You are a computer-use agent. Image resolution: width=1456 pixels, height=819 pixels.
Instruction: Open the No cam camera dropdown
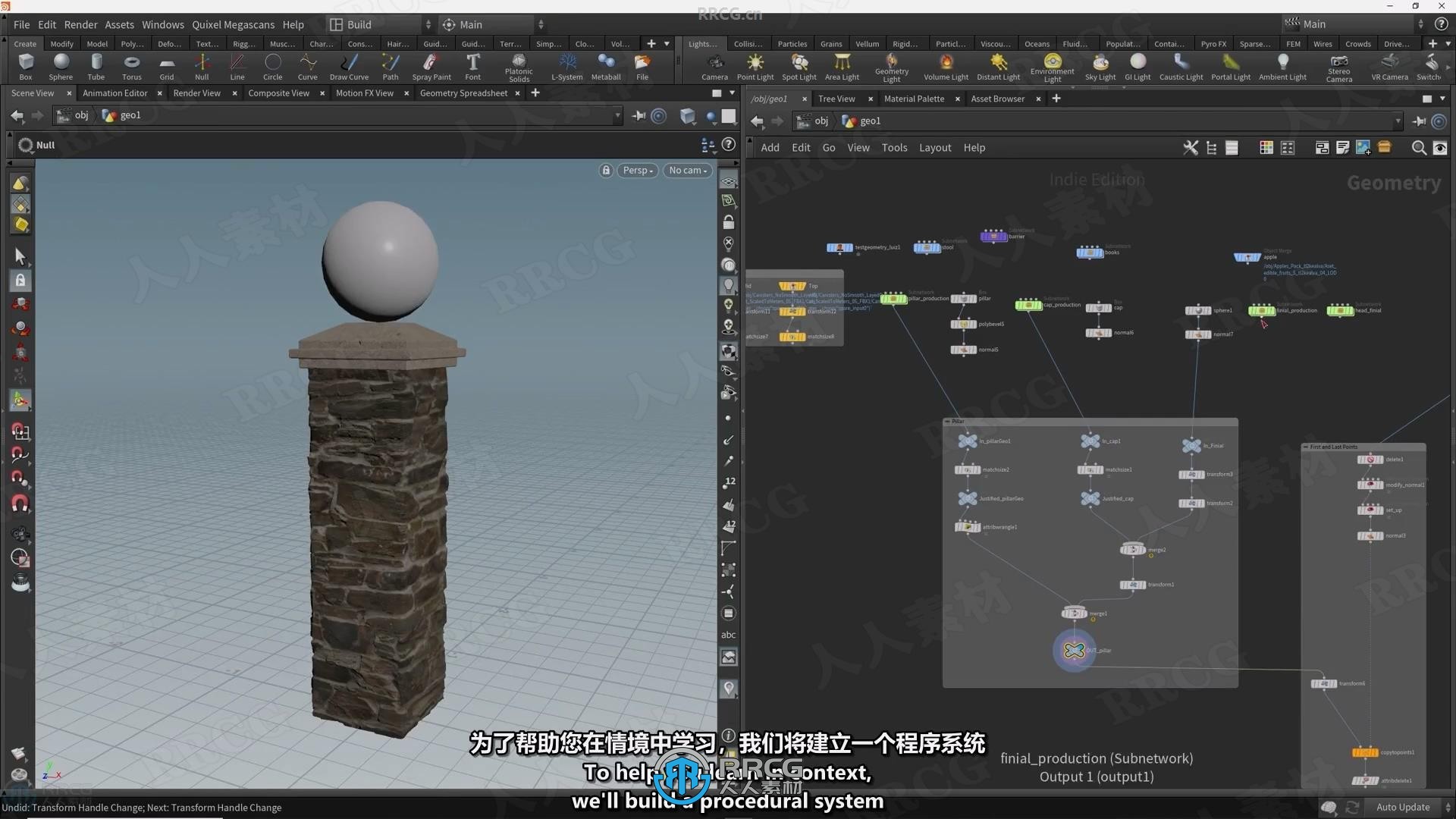(688, 171)
